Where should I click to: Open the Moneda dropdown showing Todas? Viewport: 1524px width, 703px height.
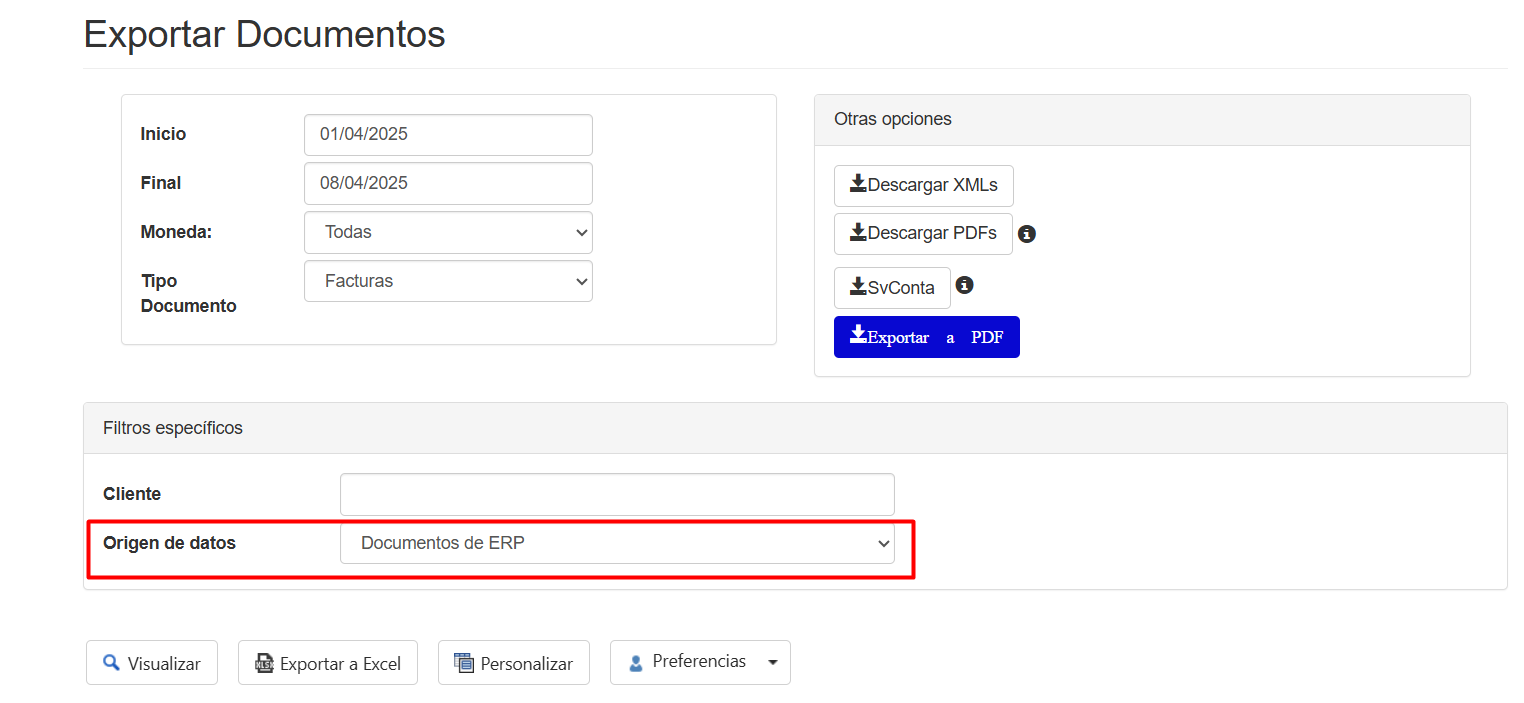coord(448,232)
